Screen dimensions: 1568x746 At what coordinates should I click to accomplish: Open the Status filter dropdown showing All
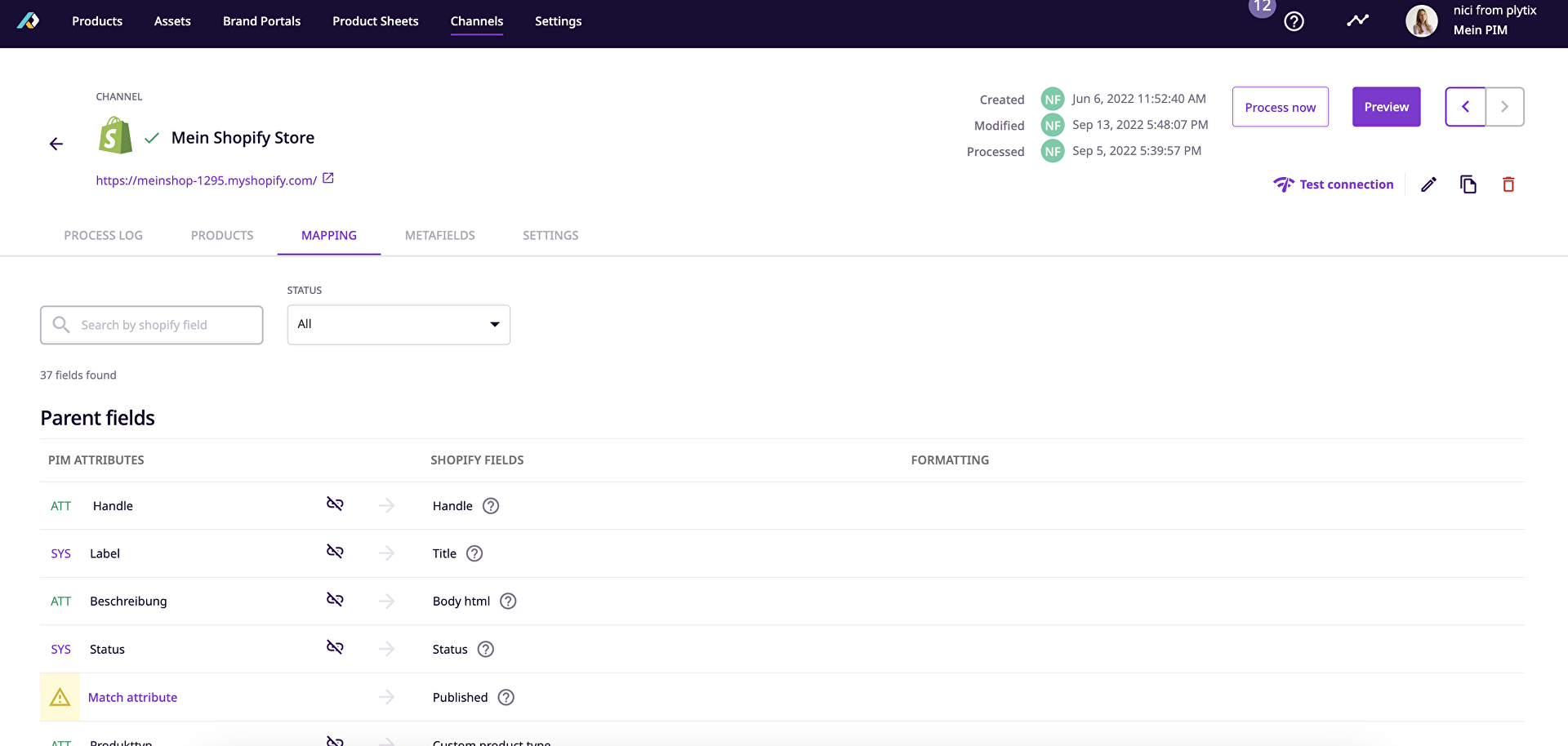(x=398, y=324)
